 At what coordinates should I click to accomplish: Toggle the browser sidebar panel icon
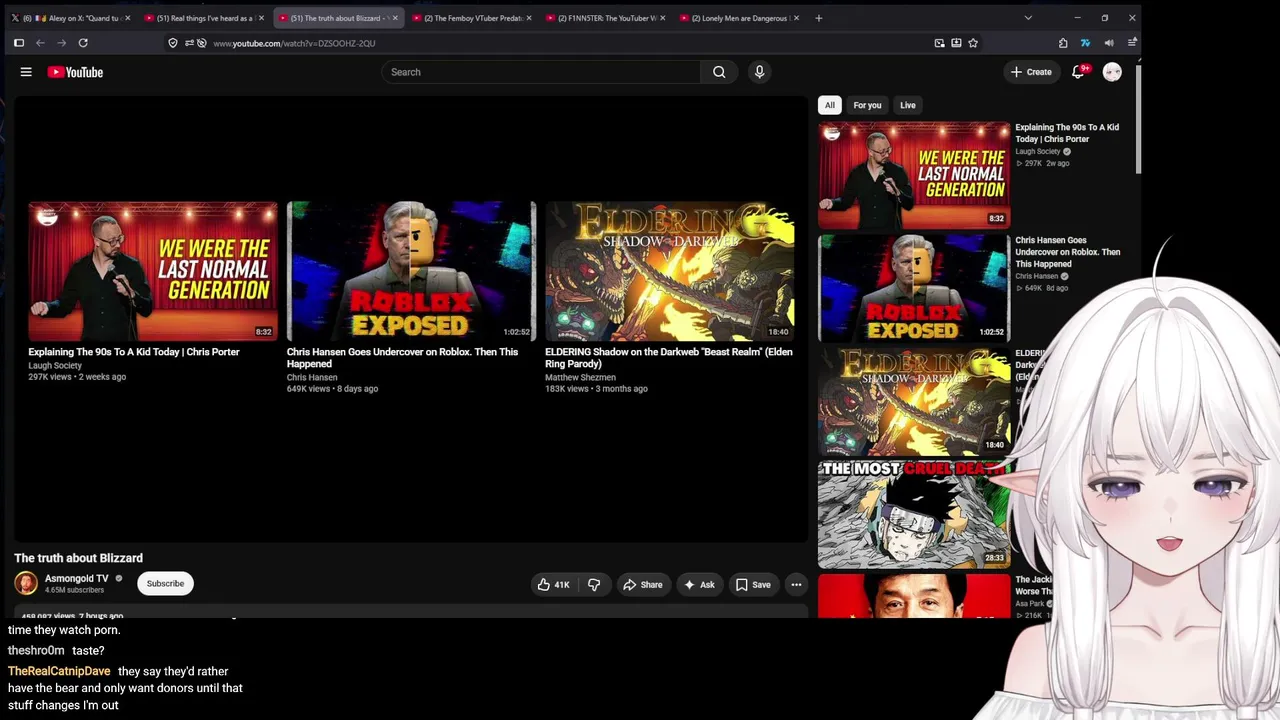point(18,43)
